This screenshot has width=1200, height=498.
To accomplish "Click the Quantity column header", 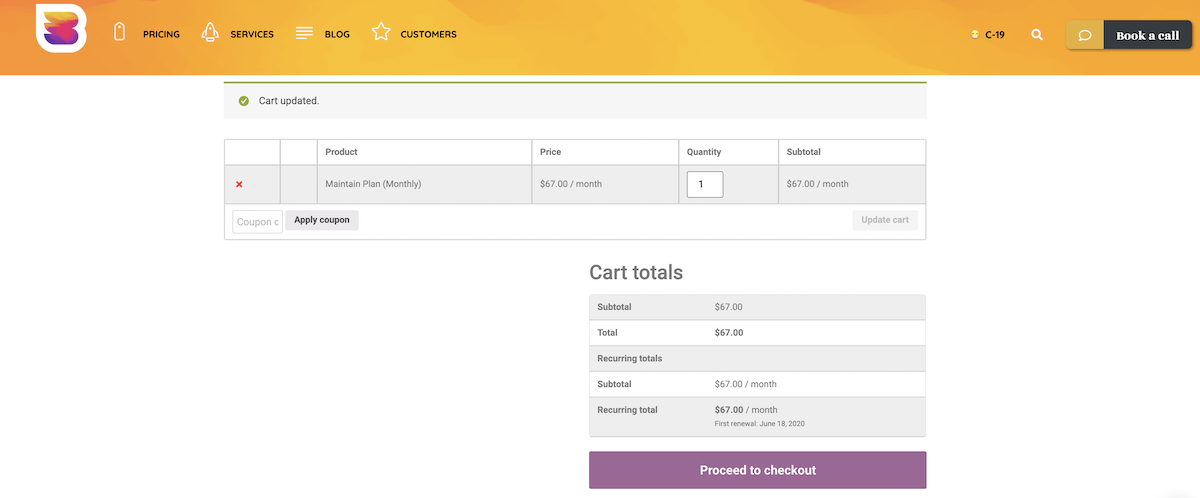I will click(x=704, y=152).
